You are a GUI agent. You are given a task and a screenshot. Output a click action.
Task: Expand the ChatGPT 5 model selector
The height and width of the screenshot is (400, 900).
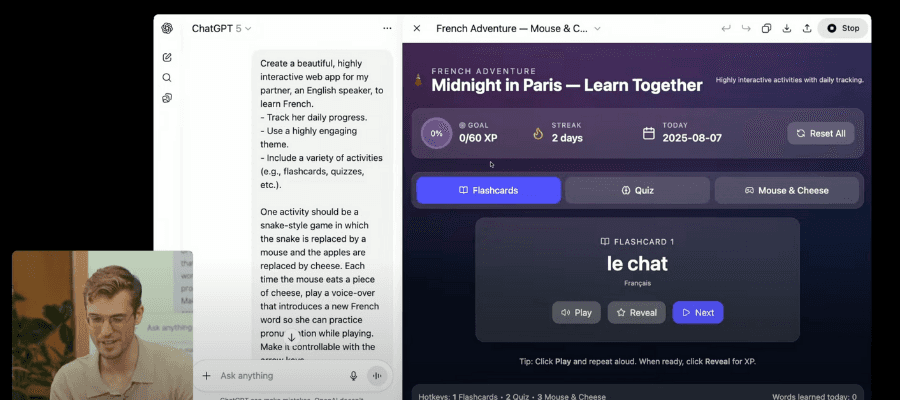[x=222, y=28]
